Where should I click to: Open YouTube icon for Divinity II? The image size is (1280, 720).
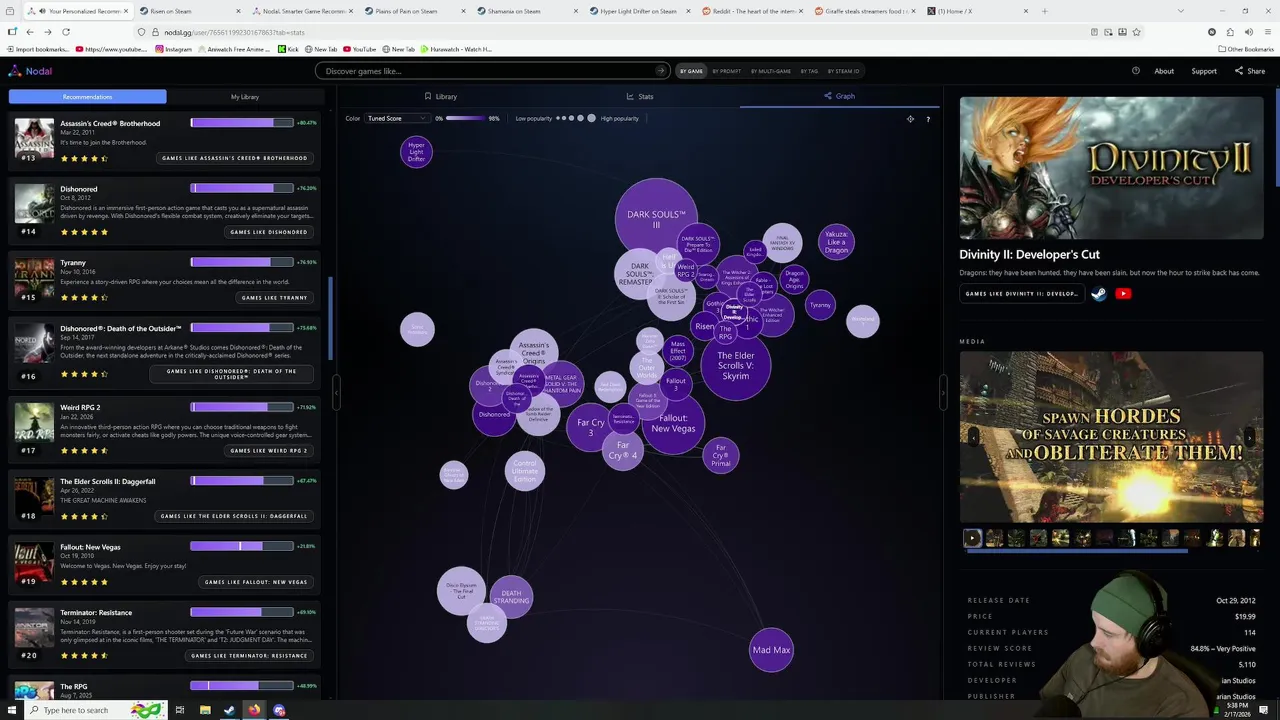(x=1123, y=294)
